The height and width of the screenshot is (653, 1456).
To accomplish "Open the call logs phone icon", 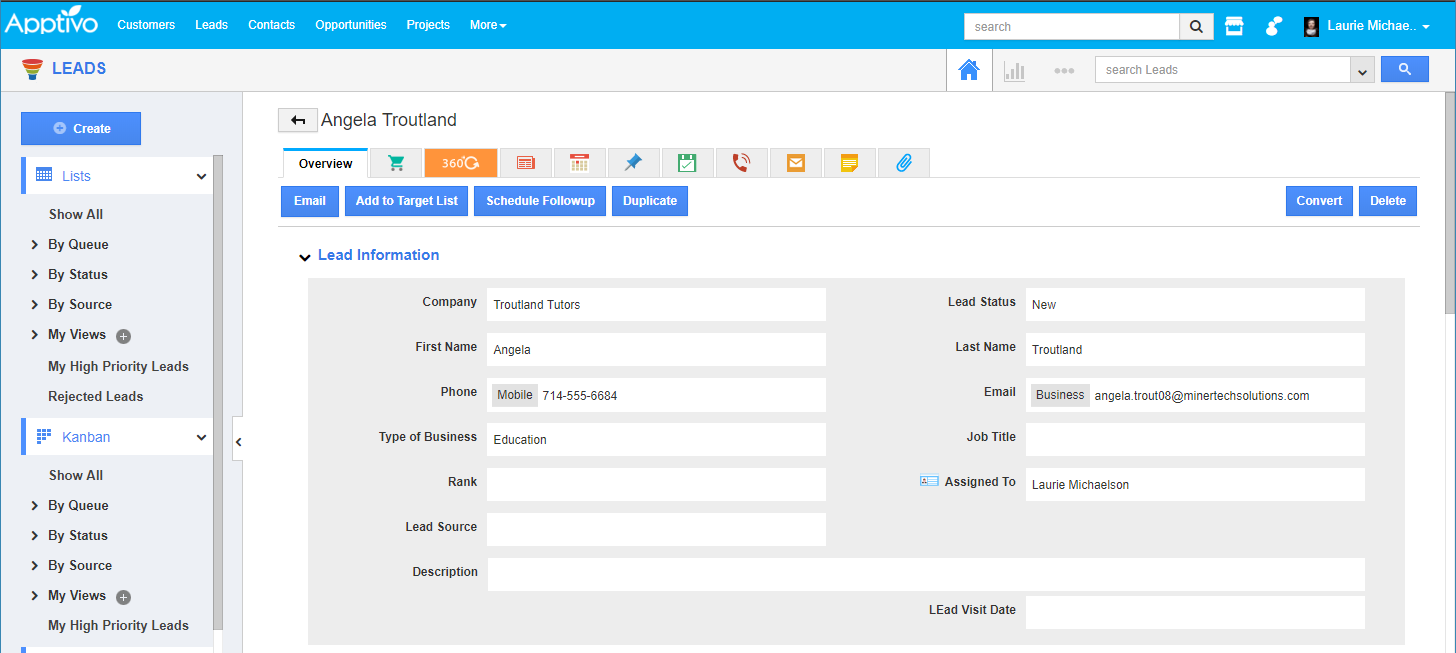I will (741, 162).
